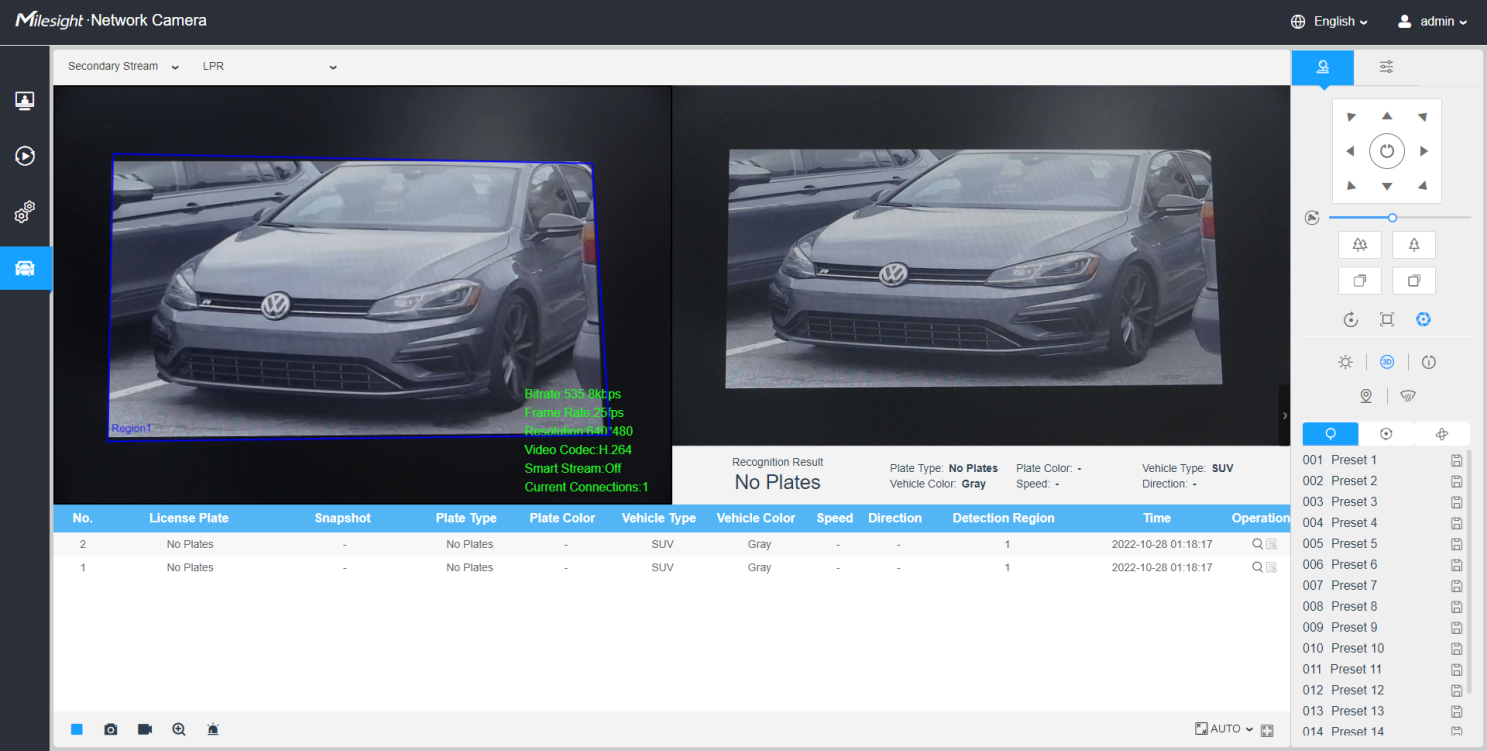Click the alarm siren icon
This screenshot has width=1487, height=751.
(x=213, y=729)
